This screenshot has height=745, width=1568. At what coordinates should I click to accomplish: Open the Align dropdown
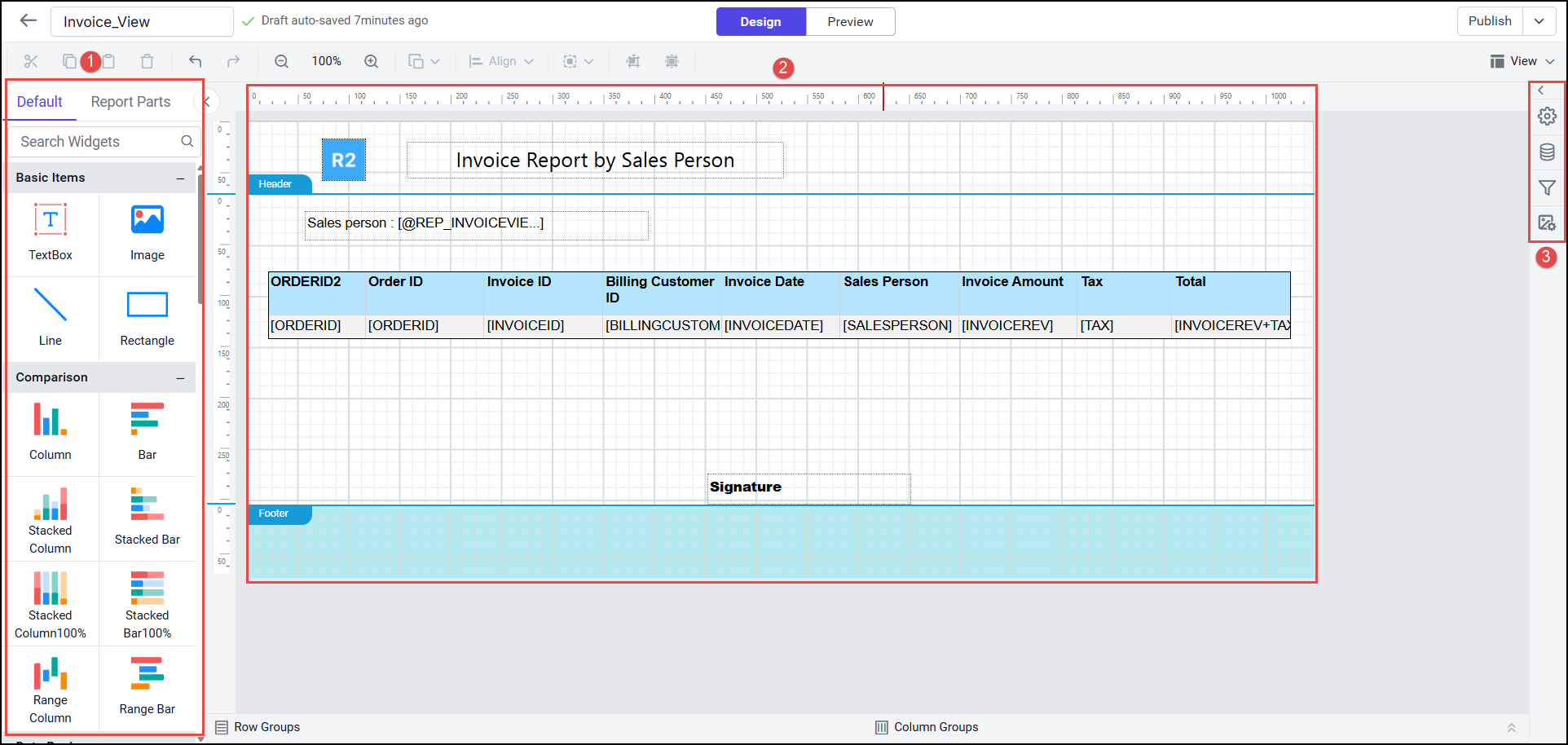(x=500, y=61)
